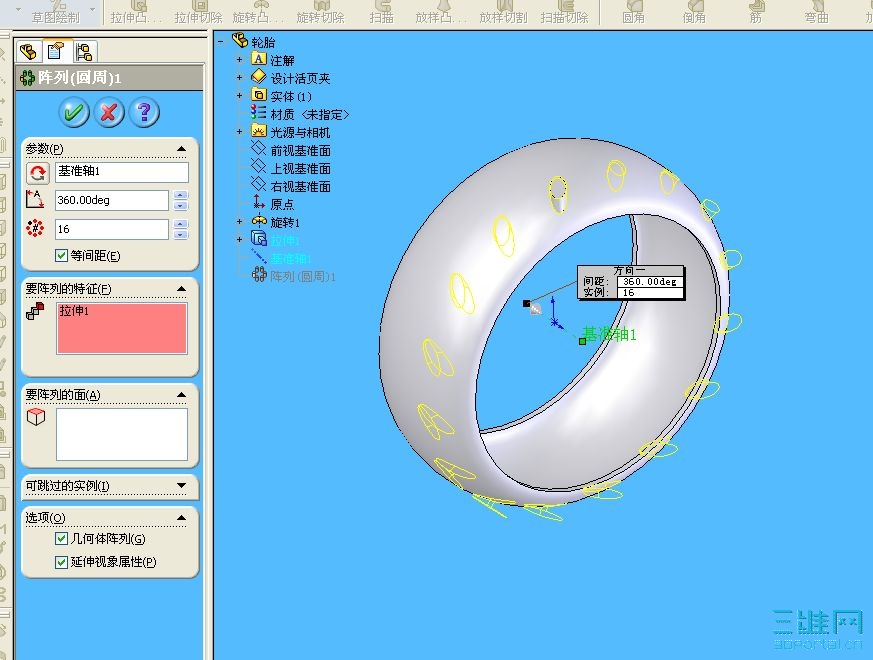Select 旋转1 revolve feature in tree
This screenshot has width=873, height=660.
[x=285, y=223]
